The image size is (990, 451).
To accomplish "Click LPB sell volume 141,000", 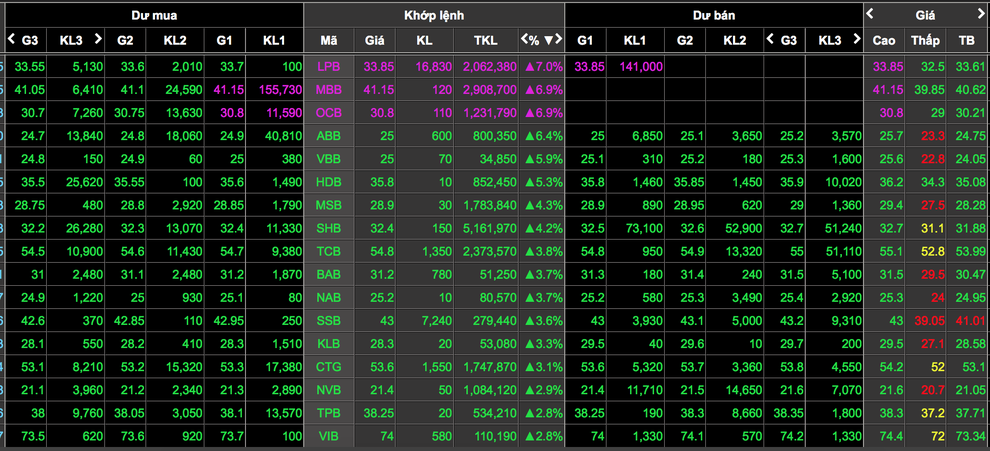I will point(643,67).
